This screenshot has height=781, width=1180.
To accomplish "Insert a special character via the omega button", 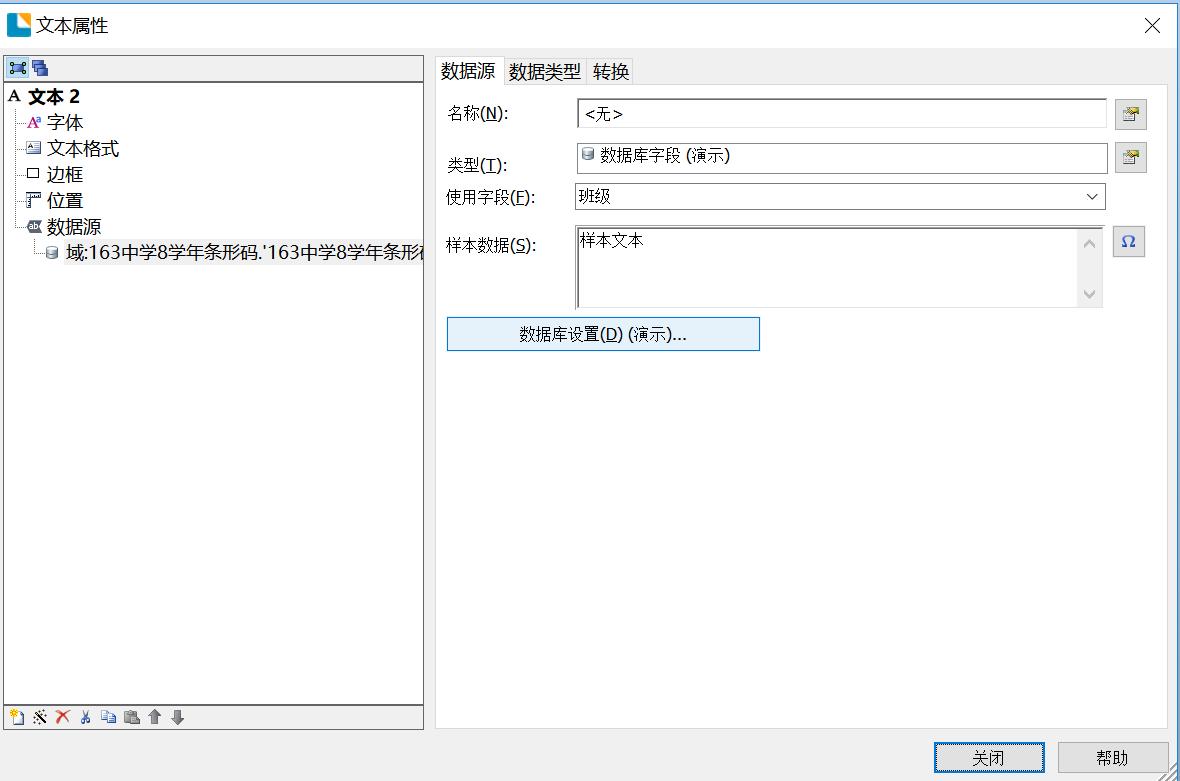I will coord(1129,241).
